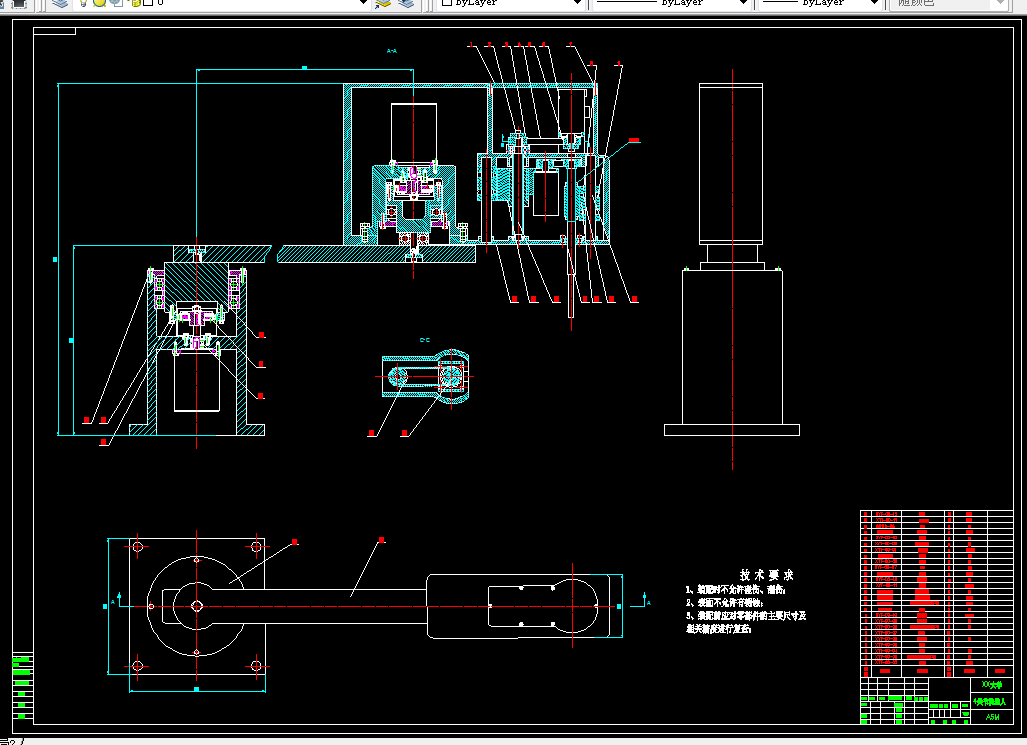Toggle the layer lock icon
The height and width of the screenshot is (745, 1027).
(136, 3)
